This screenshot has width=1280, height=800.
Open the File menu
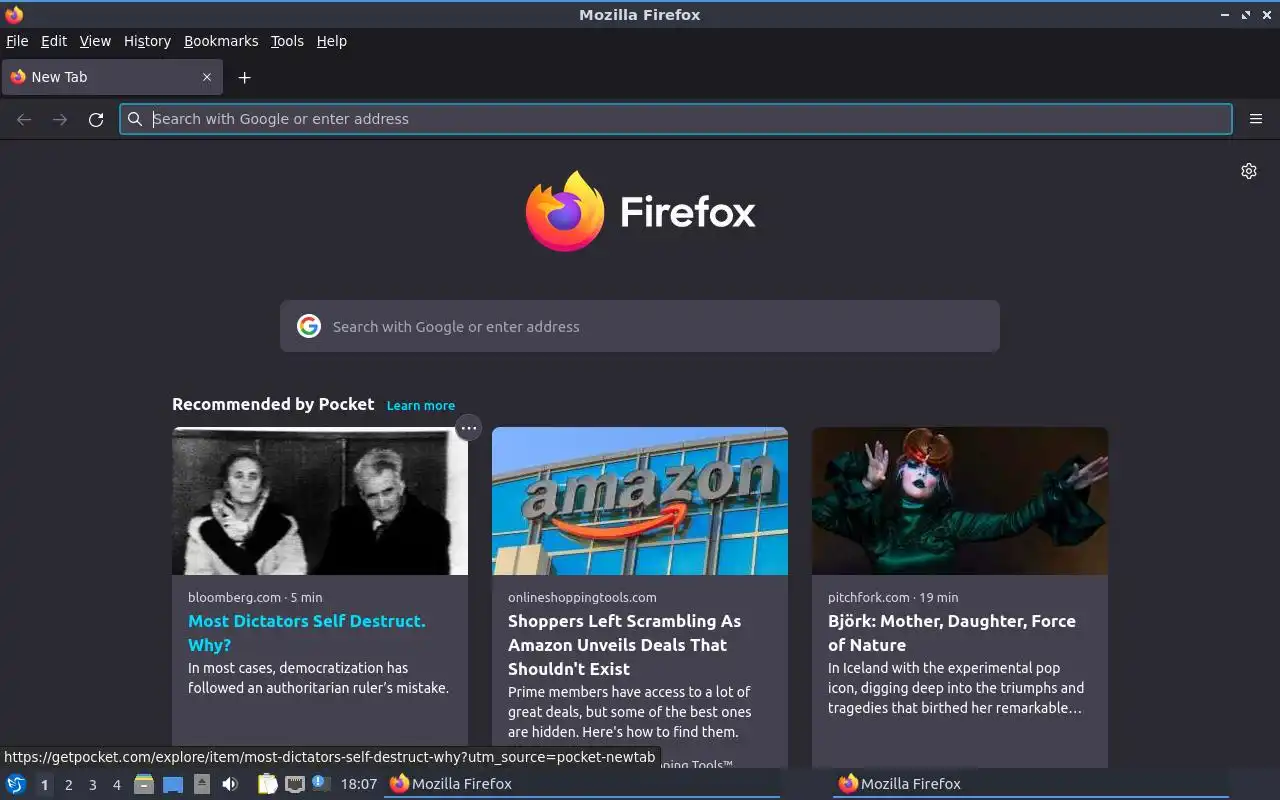(17, 41)
